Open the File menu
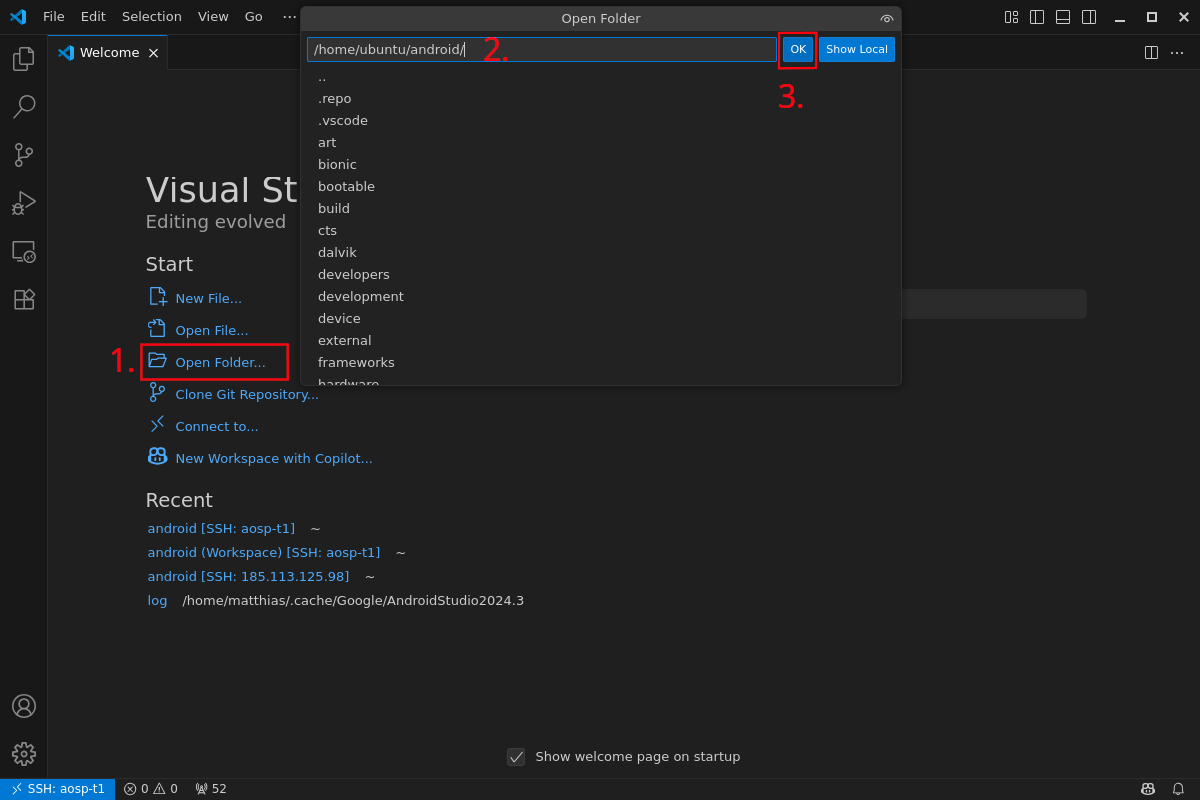This screenshot has height=800, width=1200. [x=54, y=17]
